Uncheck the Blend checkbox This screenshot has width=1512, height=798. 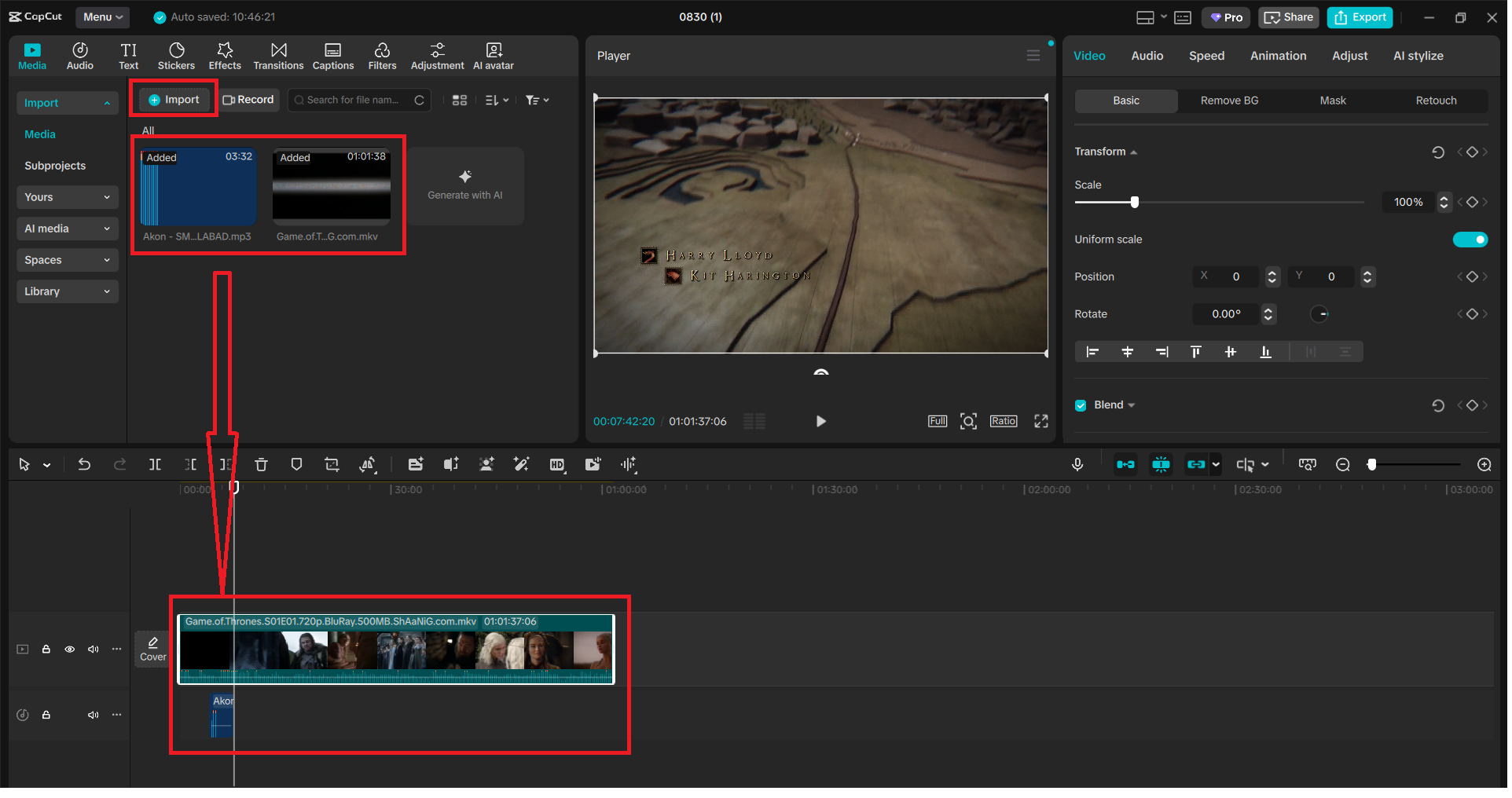pos(1081,405)
